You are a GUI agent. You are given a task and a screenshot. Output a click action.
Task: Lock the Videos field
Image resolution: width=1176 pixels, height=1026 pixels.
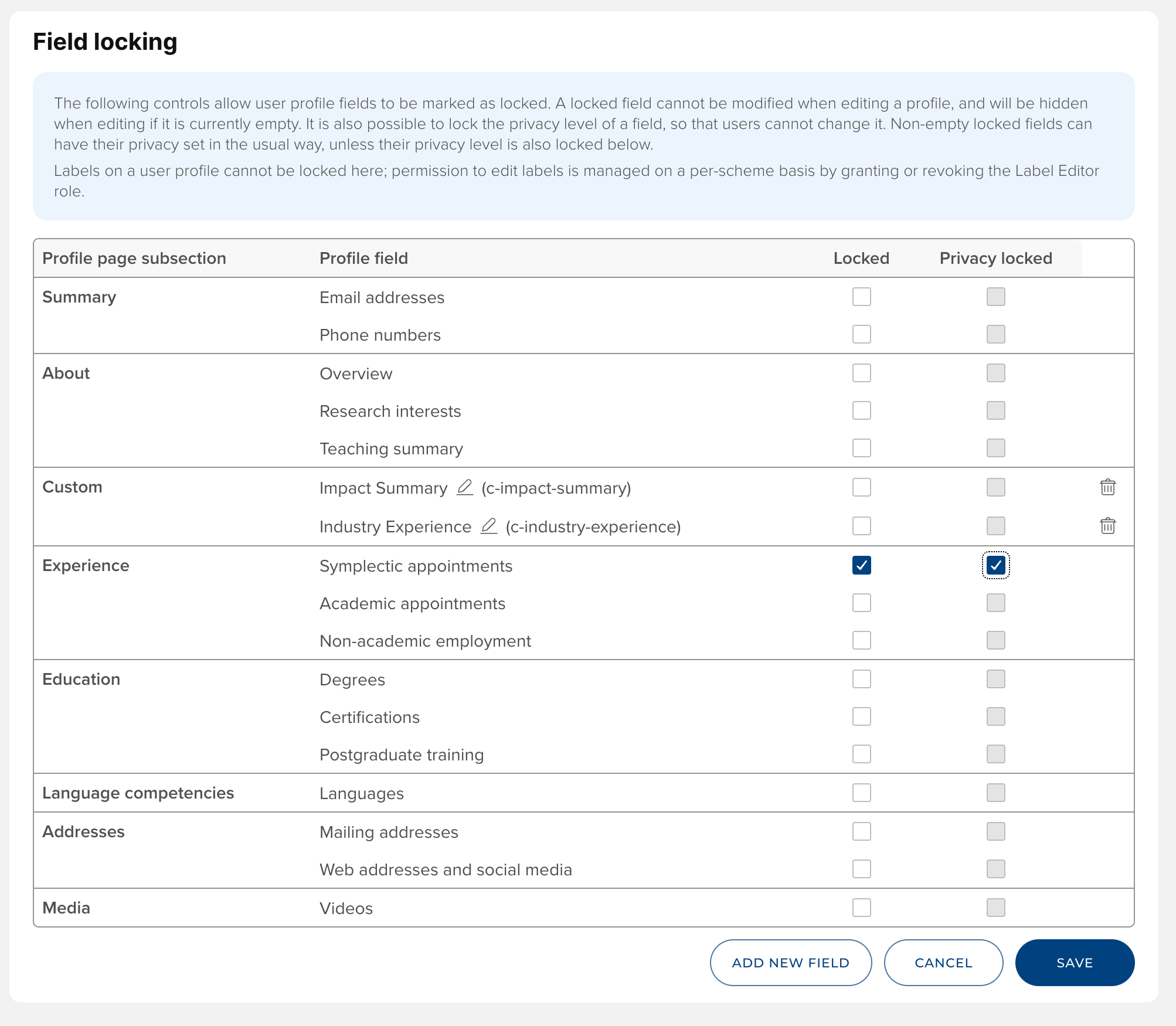[861, 908]
